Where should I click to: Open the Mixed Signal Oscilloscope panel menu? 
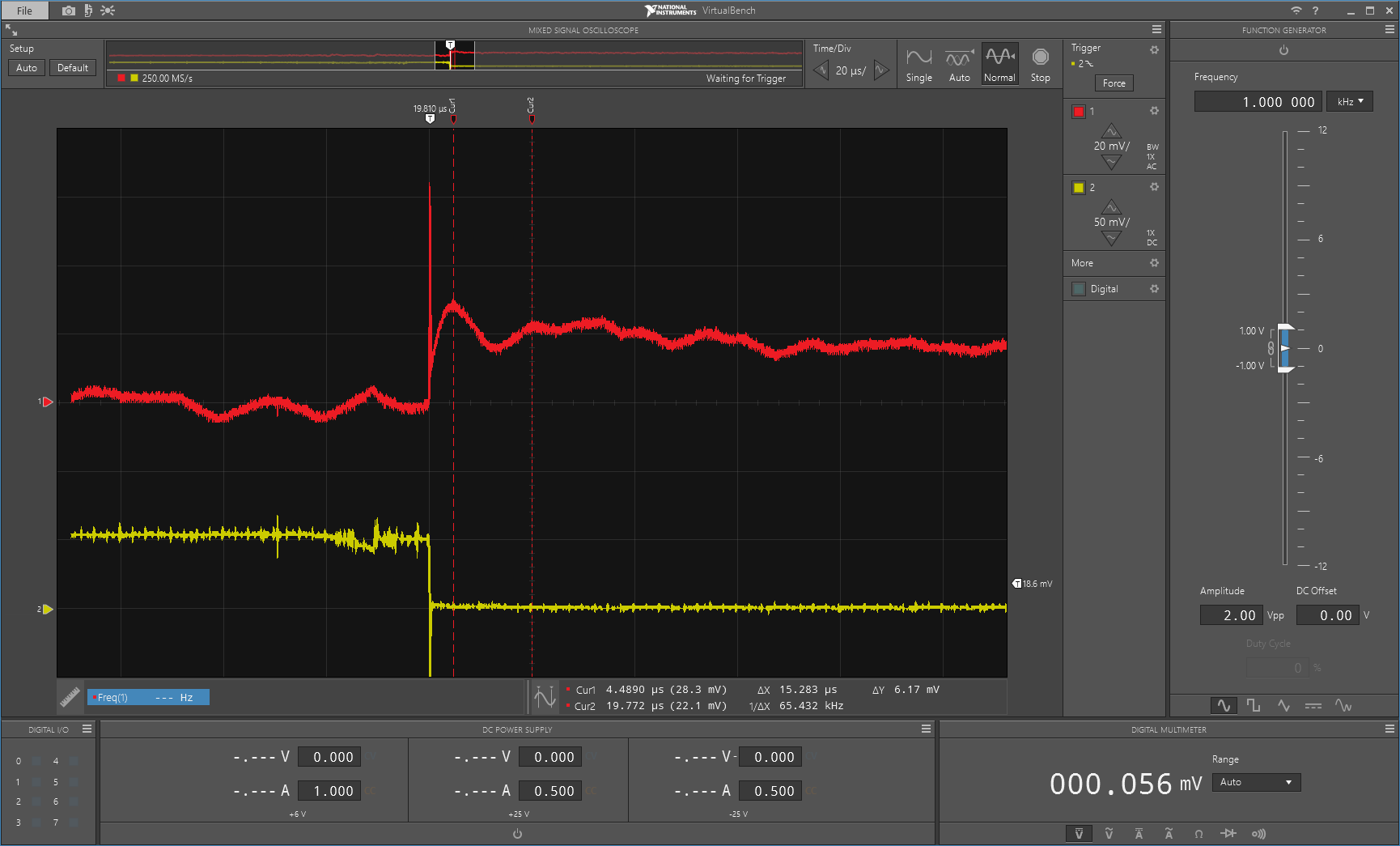point(1156,29)
